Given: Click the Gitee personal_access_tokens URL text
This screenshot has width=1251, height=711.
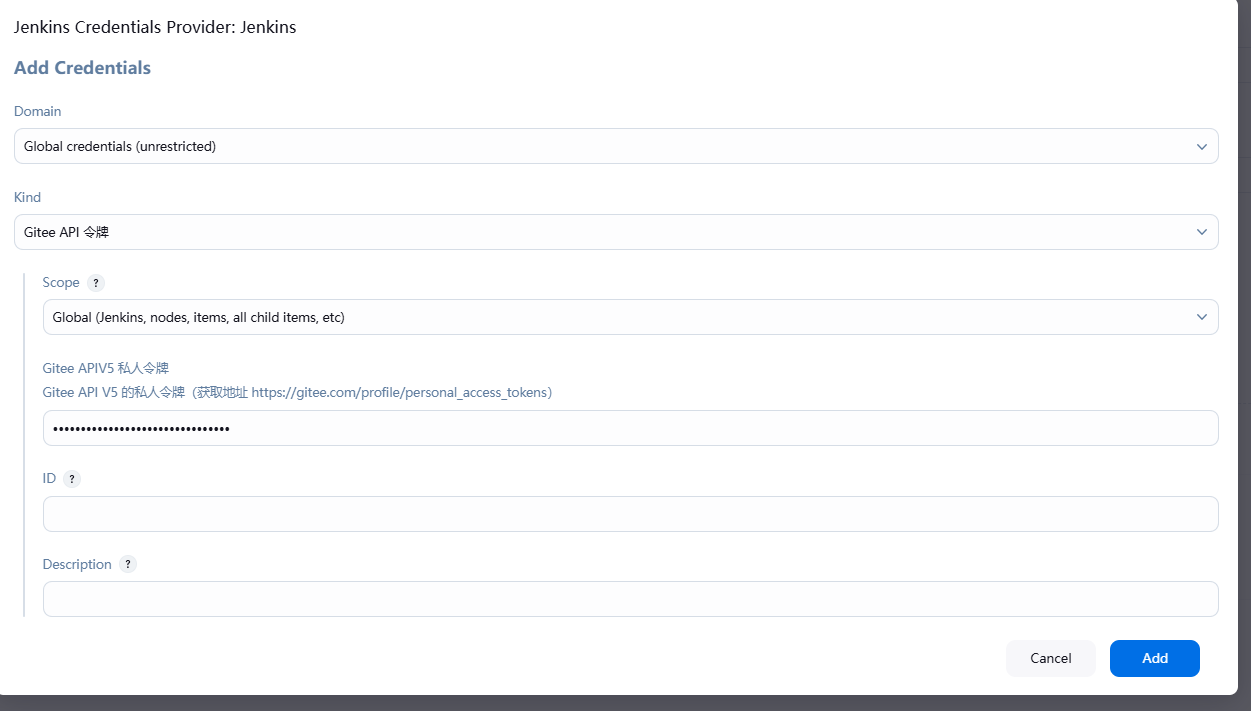Looking at the screenshot, I should 399,392.
